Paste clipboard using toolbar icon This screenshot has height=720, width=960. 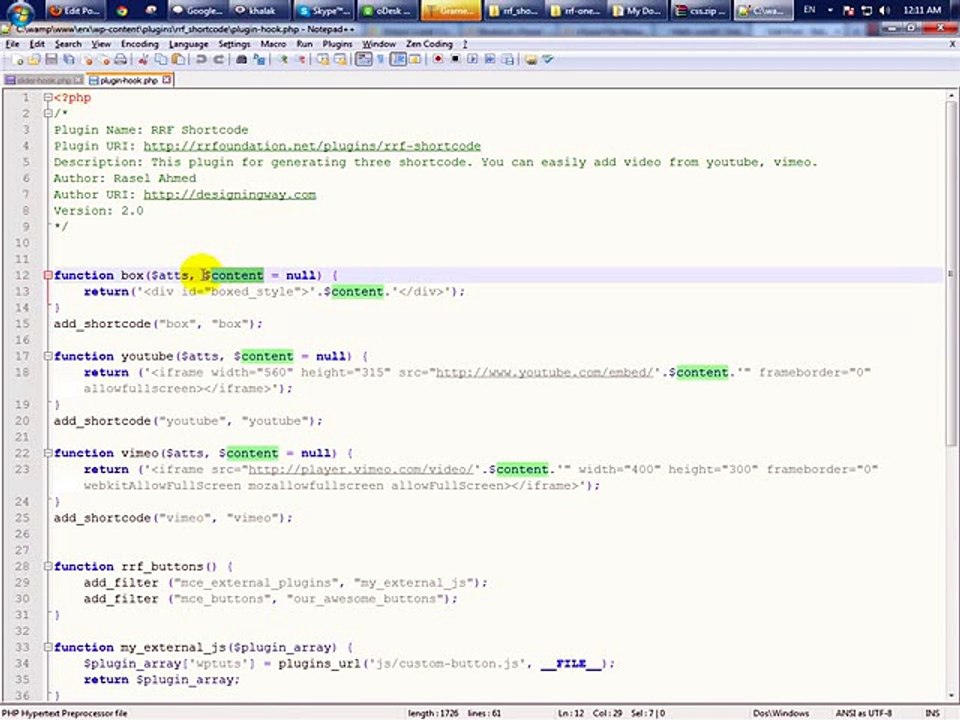tap(178, 59)
